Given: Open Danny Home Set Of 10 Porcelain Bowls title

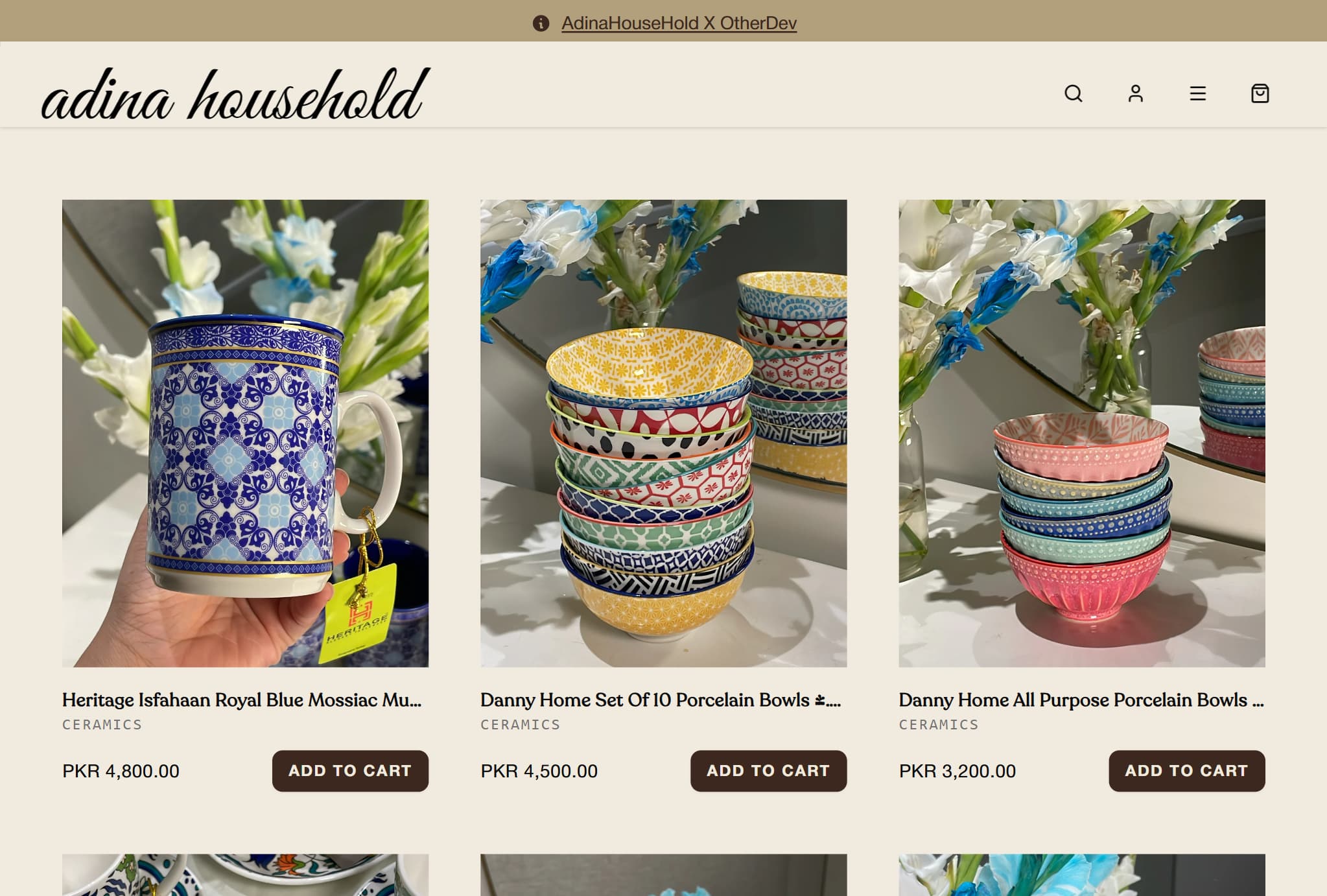Looking at the screenshot, I should click(x=661, y=700).
